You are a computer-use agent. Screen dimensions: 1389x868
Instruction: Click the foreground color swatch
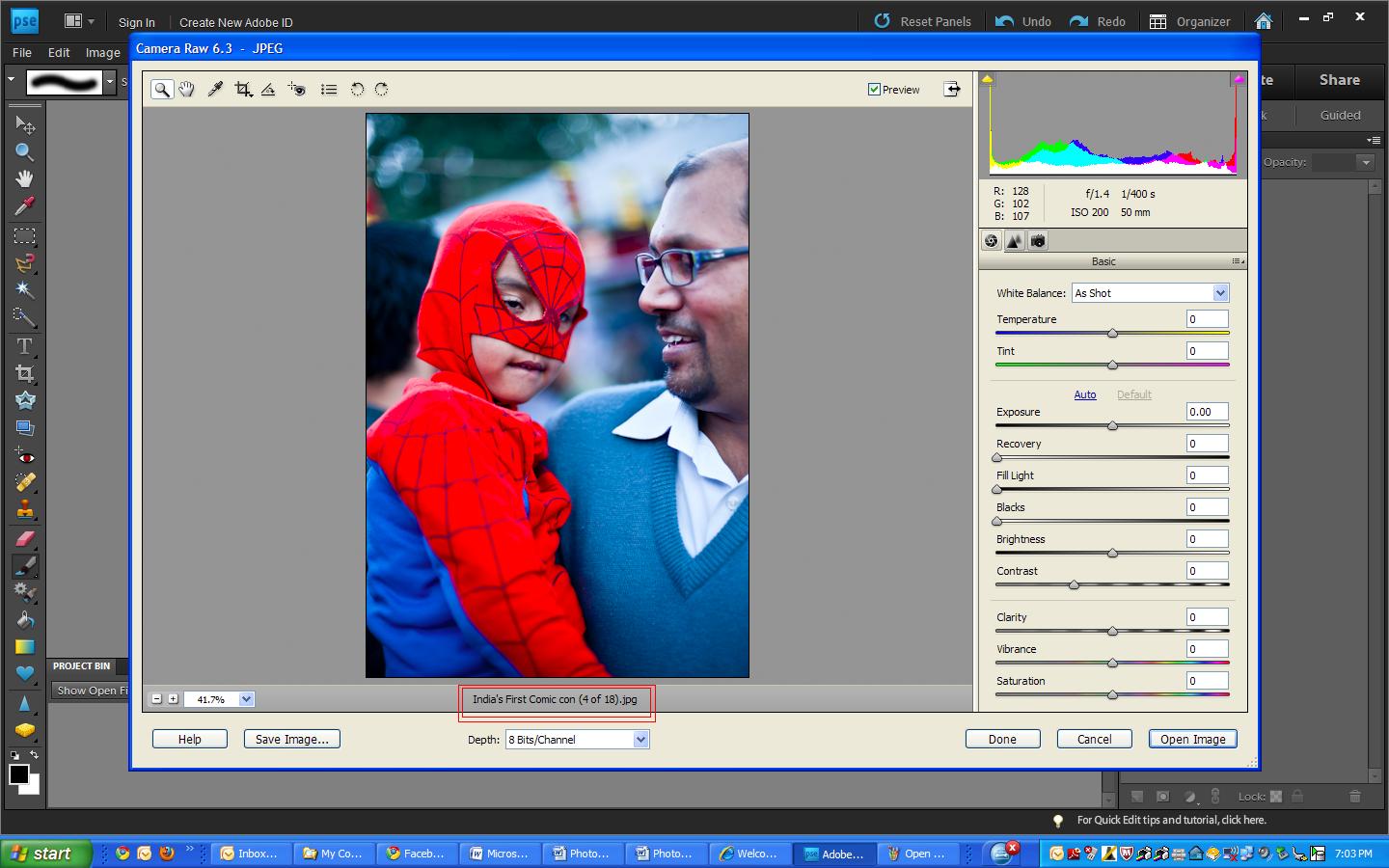[18, 774]
